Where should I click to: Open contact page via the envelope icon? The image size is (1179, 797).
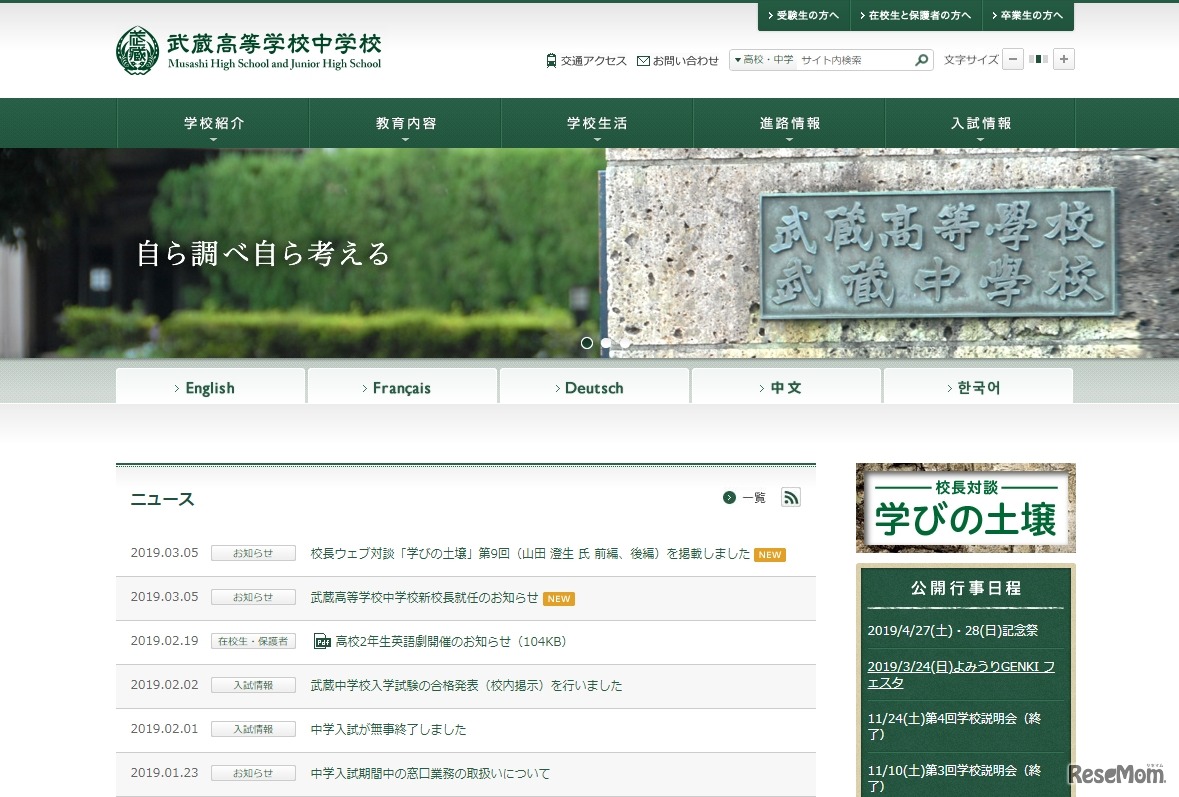pyautogui.click(x=644, y=61)
